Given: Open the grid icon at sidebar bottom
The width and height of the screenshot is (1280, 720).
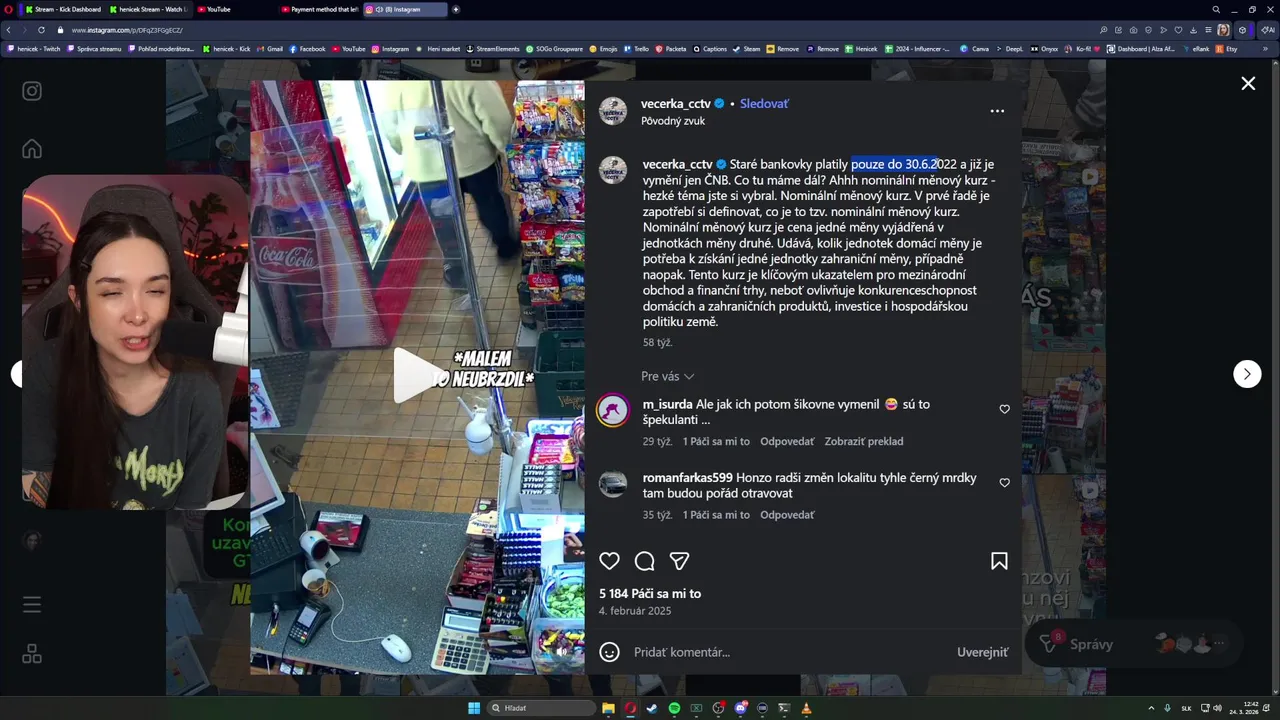Looking at the screenshot, I should (x=32, y=654).
